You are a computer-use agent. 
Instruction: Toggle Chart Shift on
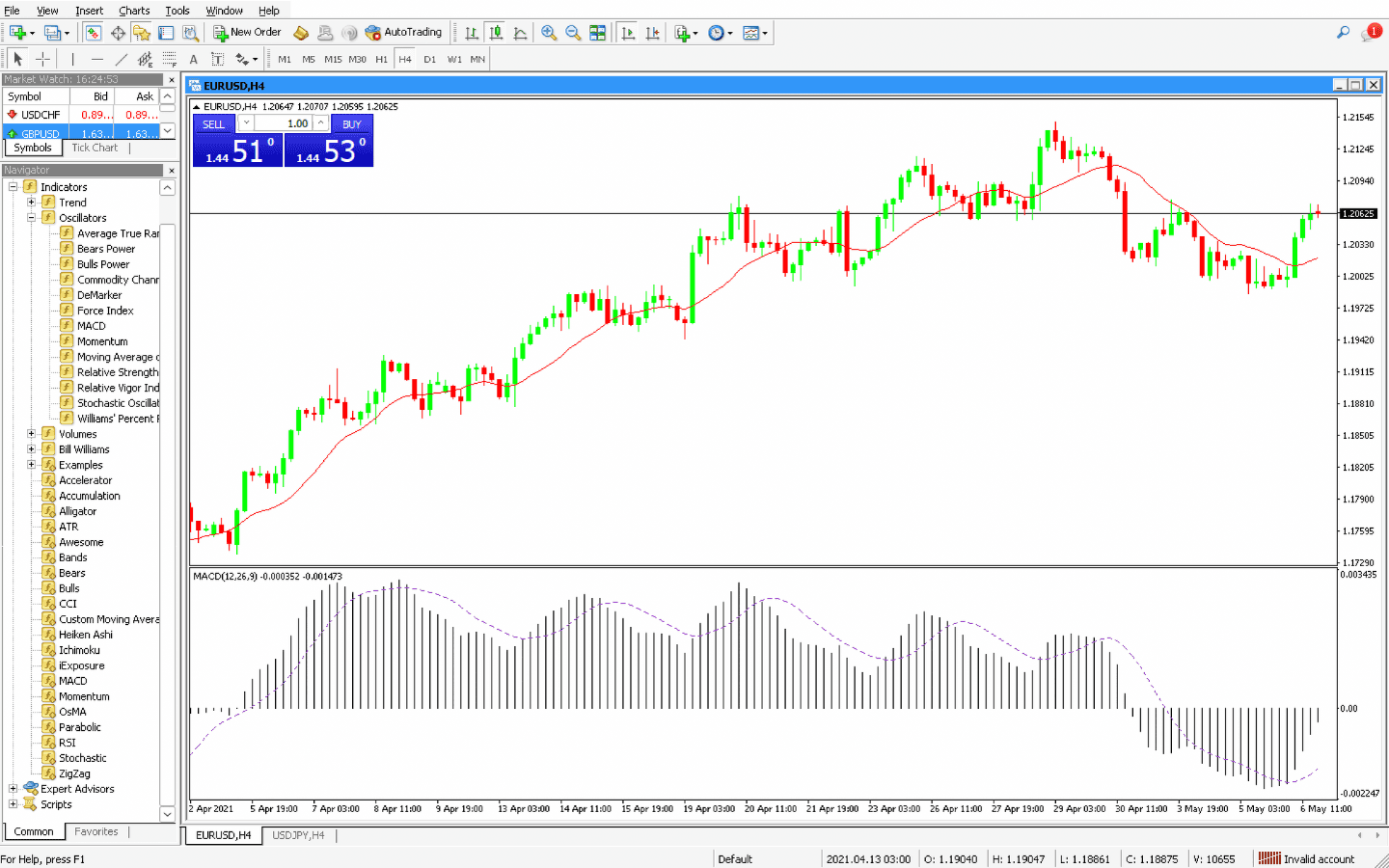point(652,32)
